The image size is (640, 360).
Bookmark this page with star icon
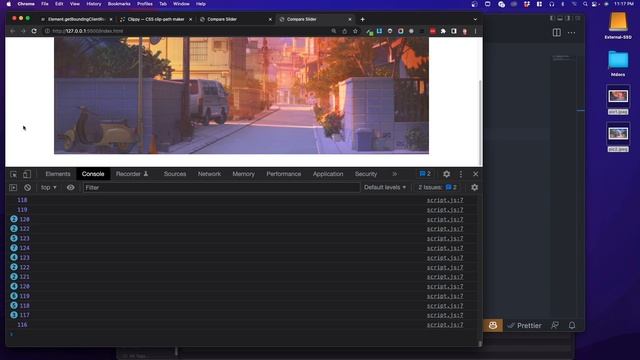click(355, 31)
